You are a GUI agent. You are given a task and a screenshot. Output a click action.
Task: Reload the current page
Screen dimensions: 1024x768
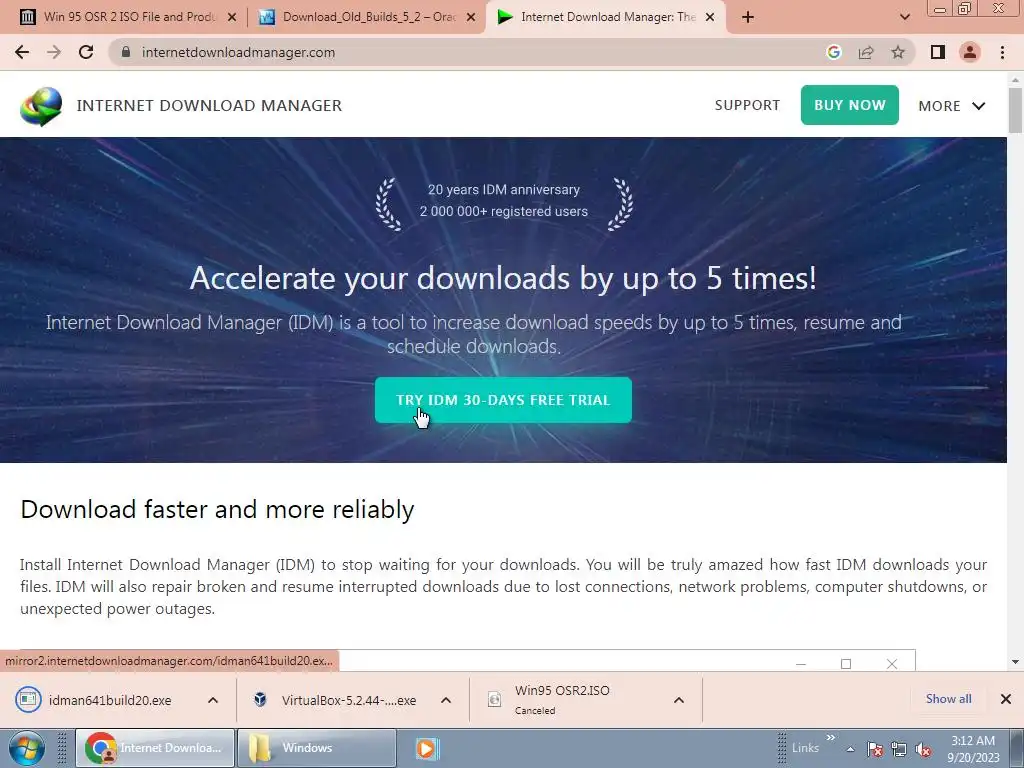(86, 52)
